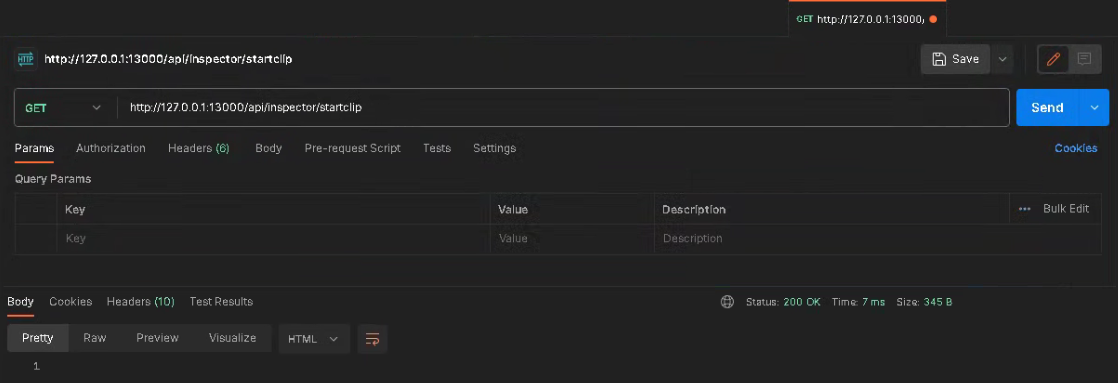
Task: Click the network globe icon near Status
Action: tap(727, 302)
